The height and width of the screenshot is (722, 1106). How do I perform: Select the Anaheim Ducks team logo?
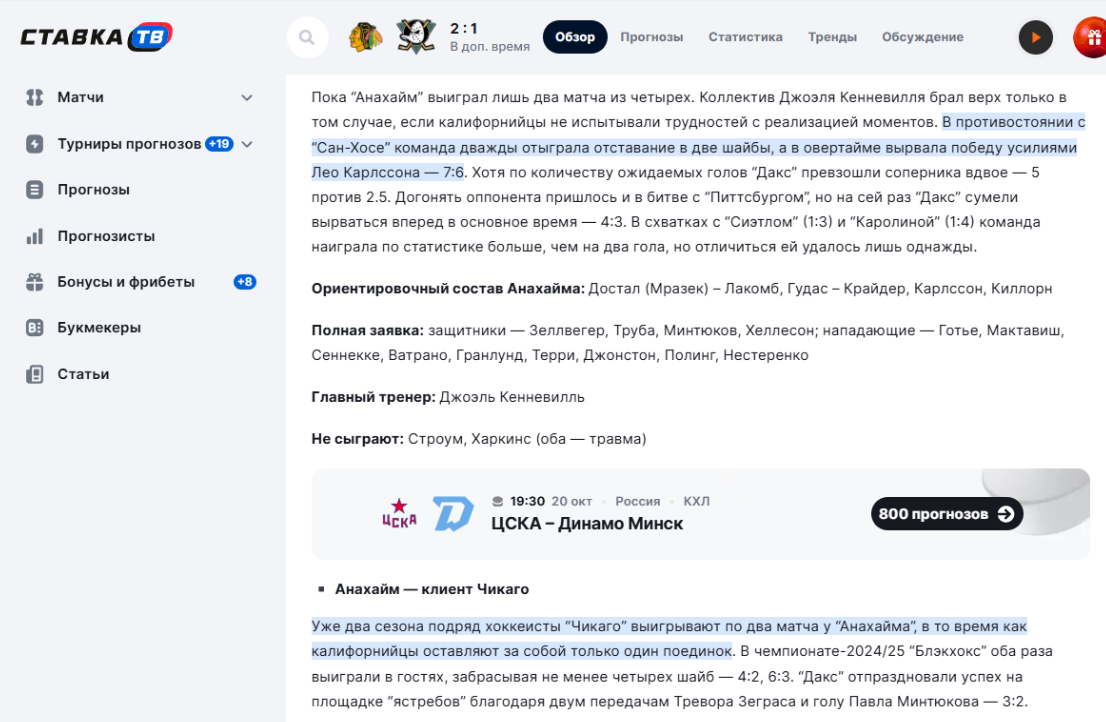pos(415,35)
